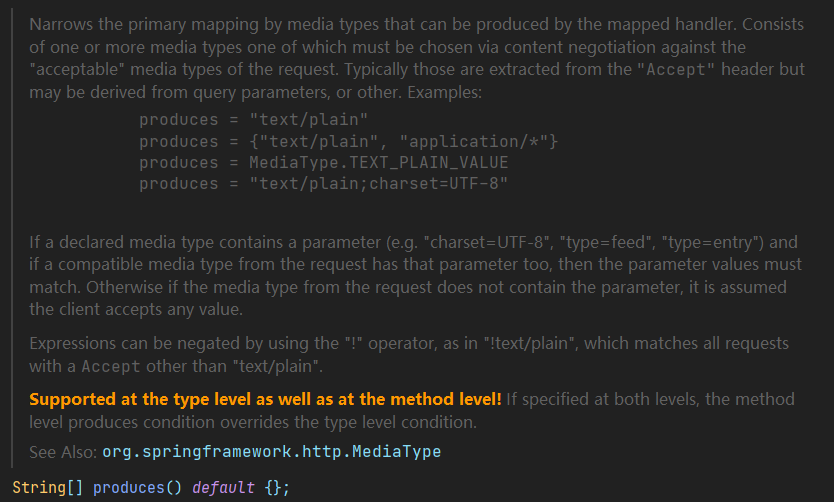Click the bold orange "Supported at the type level" text
Image resolution: width=834 pixels, height=502 pixels.
point(265,400)
